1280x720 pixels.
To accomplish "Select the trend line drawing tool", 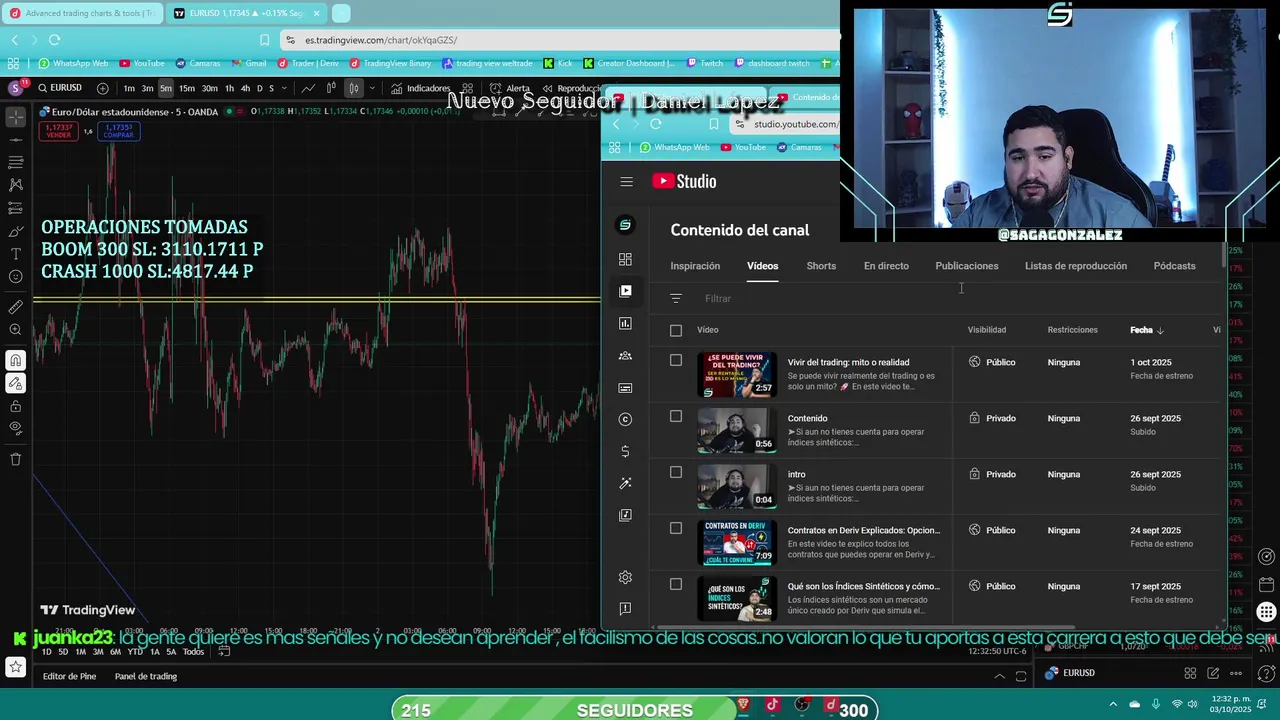I will pos(15,139).
